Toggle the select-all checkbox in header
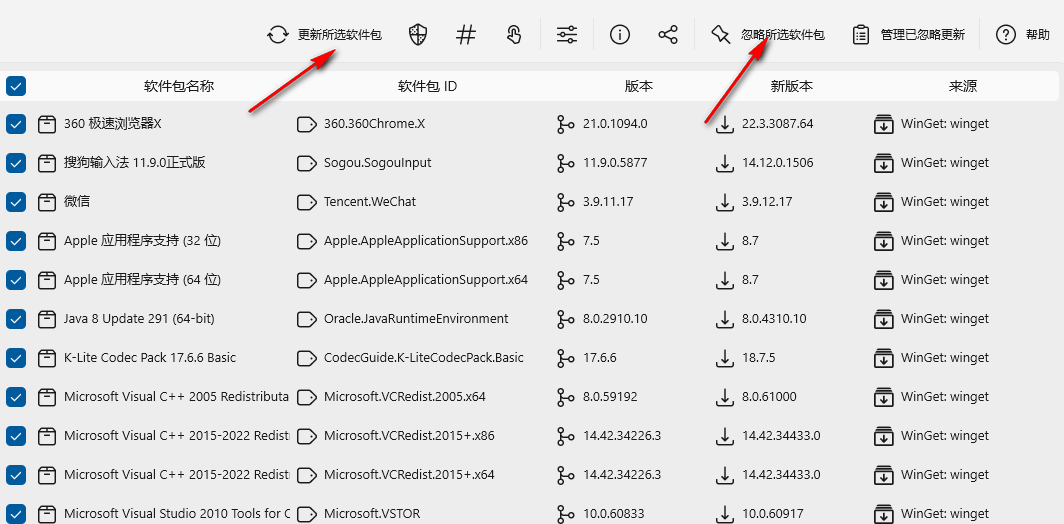 16,86
